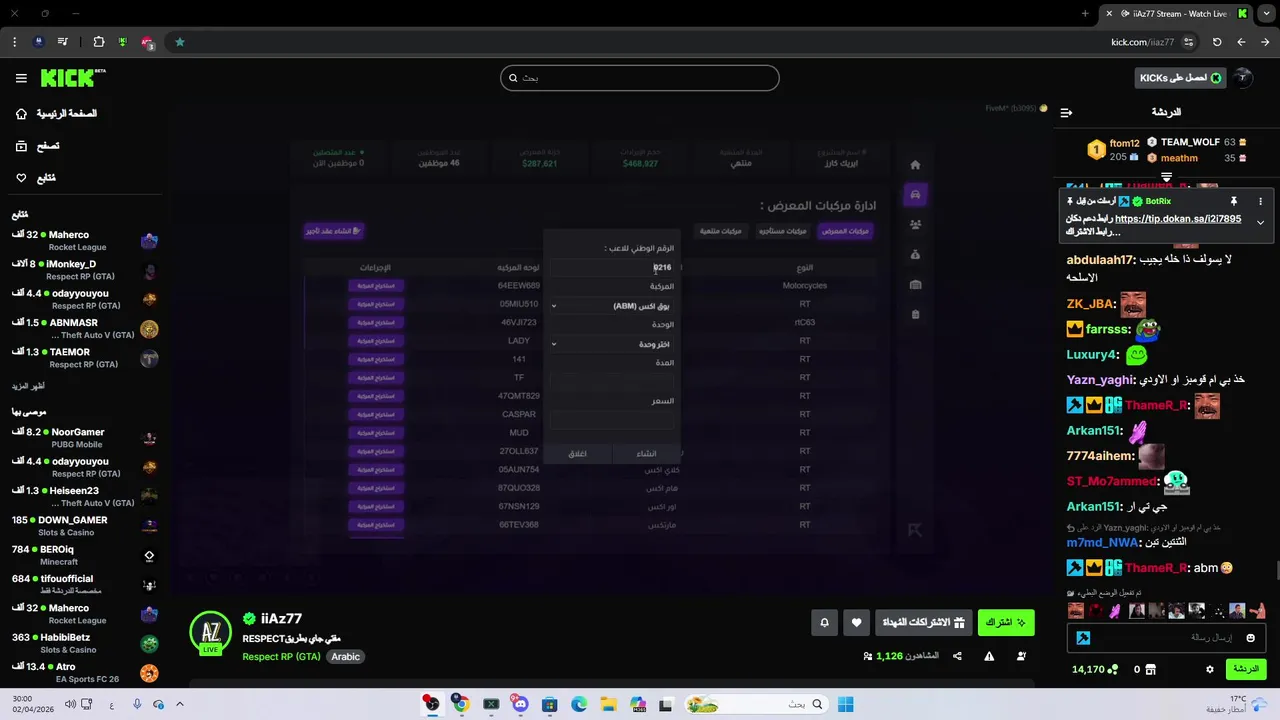Open the chat shop store icon
The height and width of the screenshot is (720, 1280).
pos(1151,669)
